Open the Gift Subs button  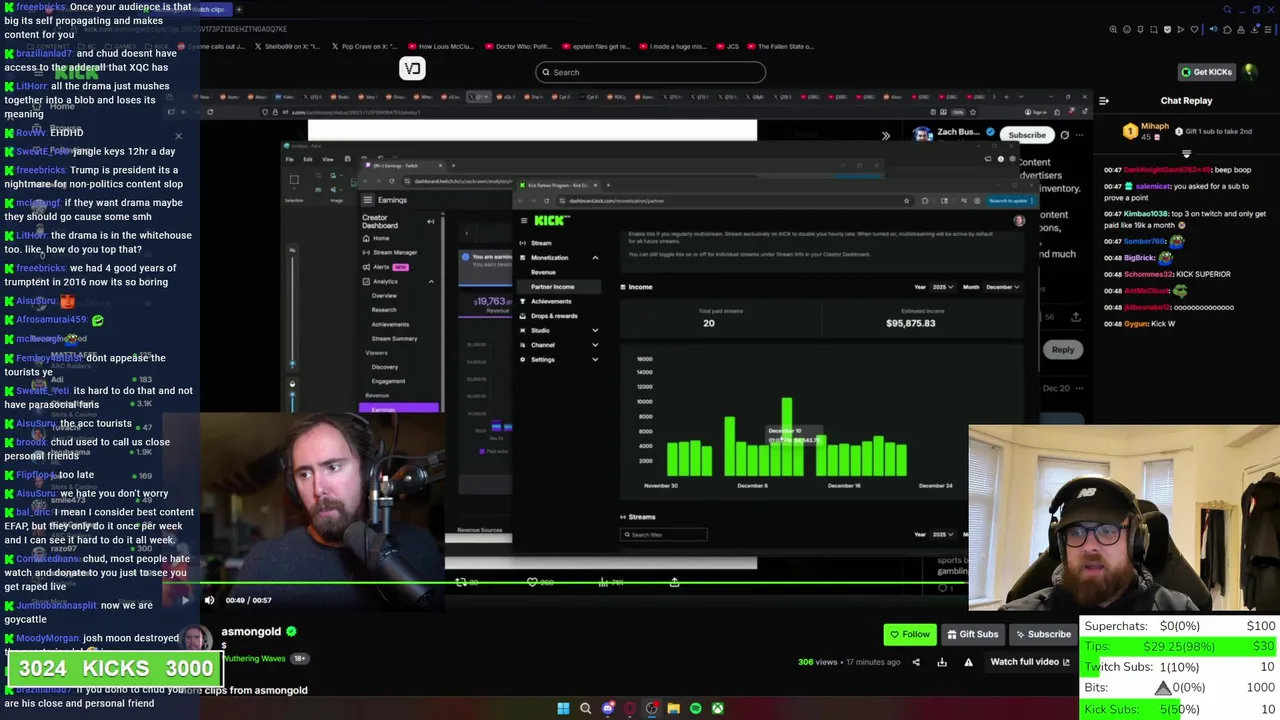[971, 634]
